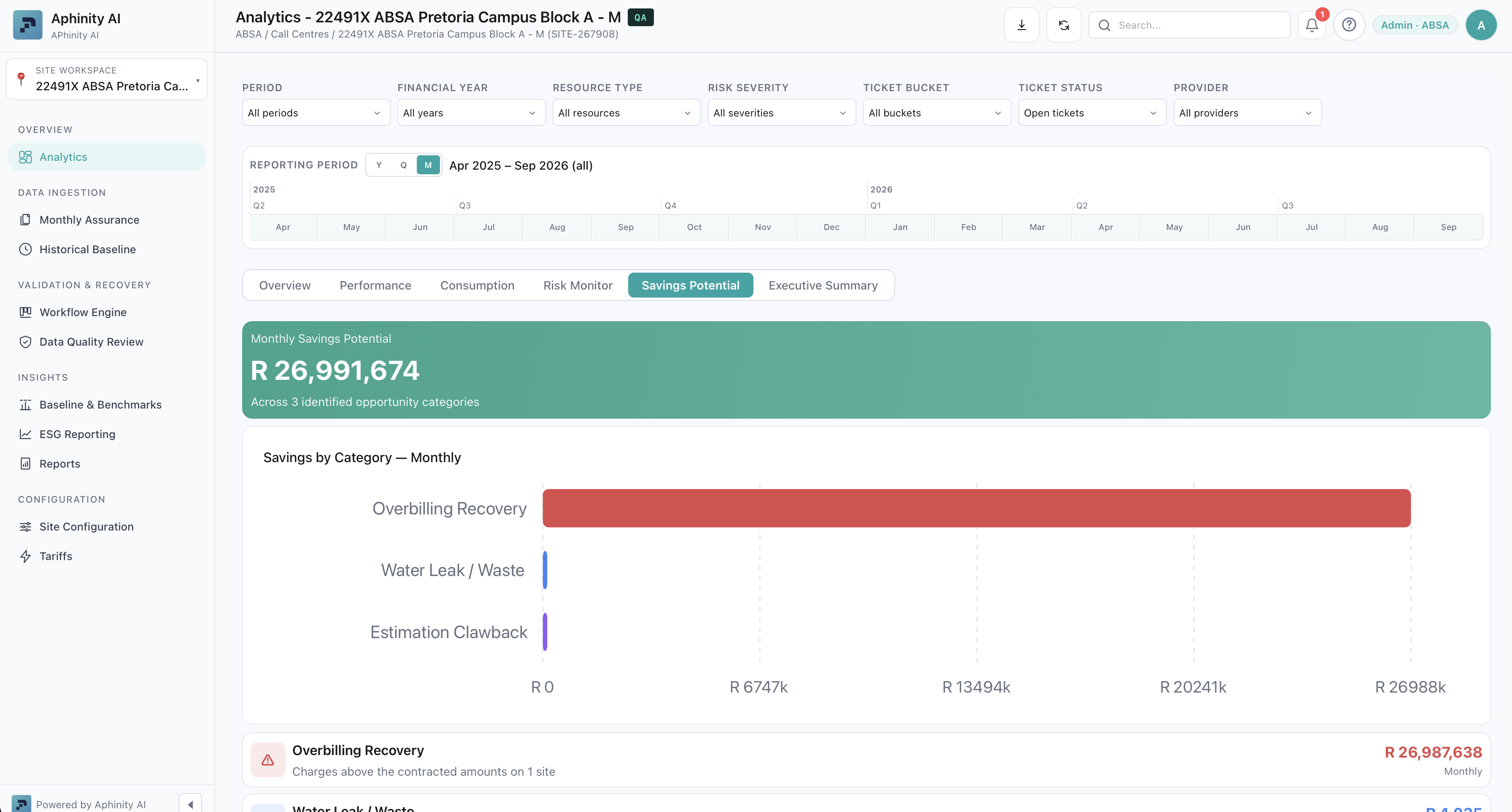Image resolution: width=1512 pixels, height=812 pixels.
Task: Open the Ticket Bucket dropdown
Action: 937,113
